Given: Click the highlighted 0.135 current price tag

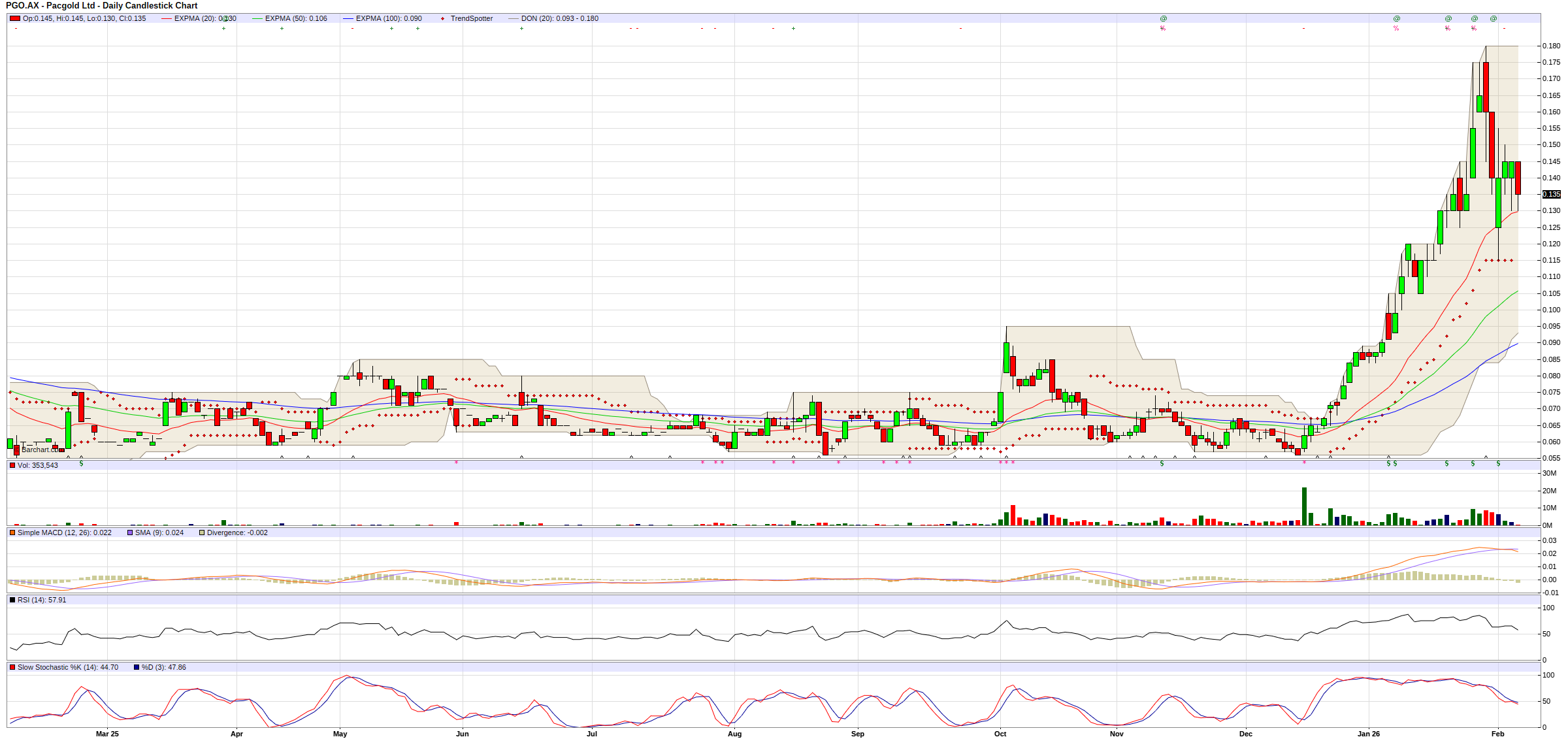Looking at the screenshot, I should 1551,194.
